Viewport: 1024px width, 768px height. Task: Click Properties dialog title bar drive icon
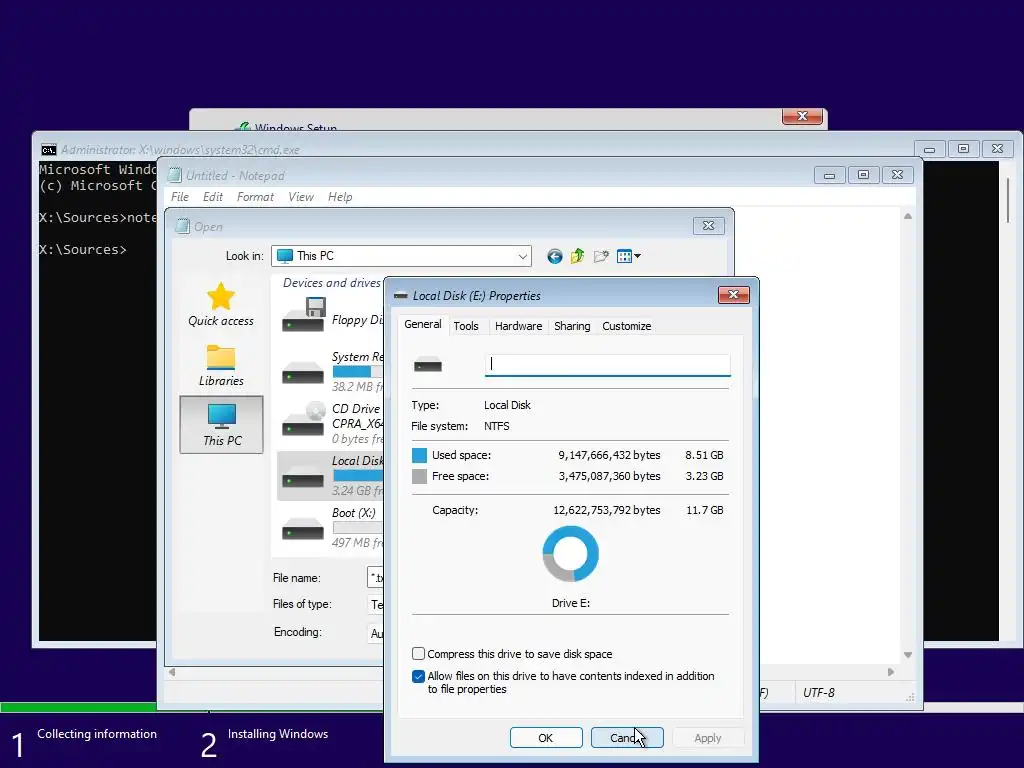click(x=401, y=296)
